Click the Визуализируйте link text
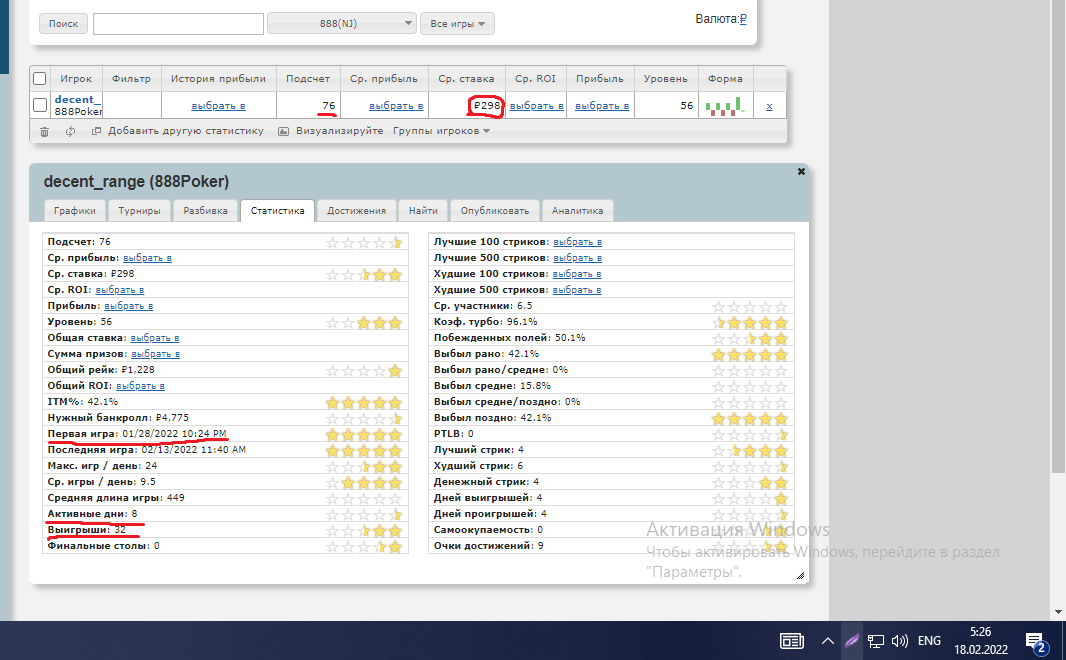Image resolution: width=1066 pixels, height=660 pixels. click(339, 131)
